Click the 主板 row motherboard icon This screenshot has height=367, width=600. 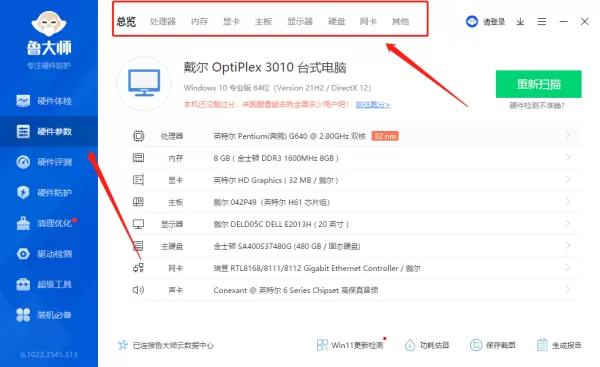(139, 202)
